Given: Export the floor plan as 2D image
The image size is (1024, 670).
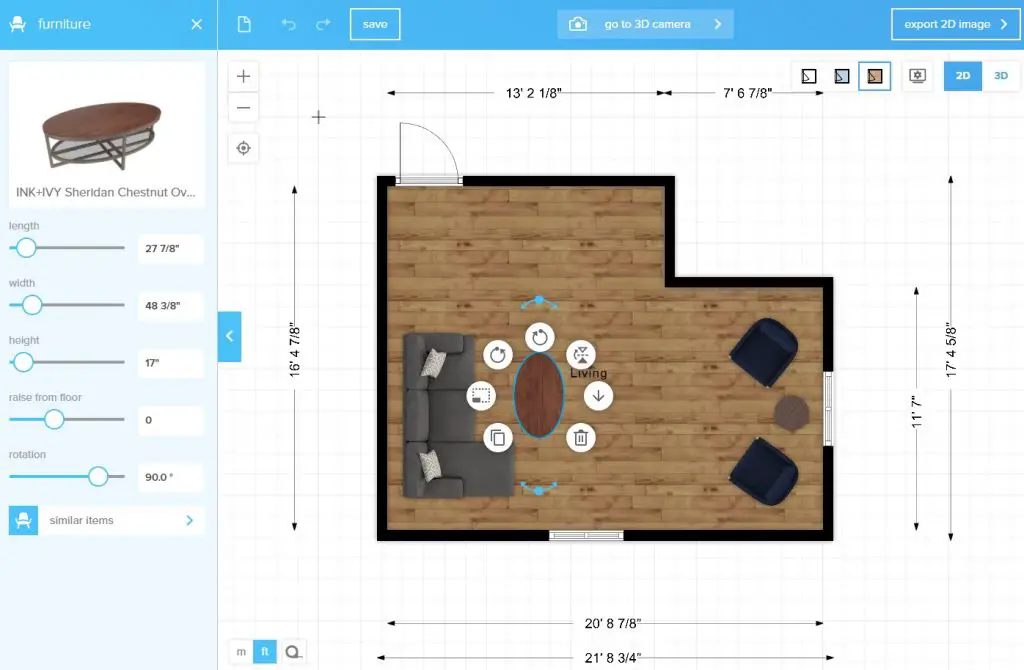Looking at the screenshot, I should pos(955,23).
